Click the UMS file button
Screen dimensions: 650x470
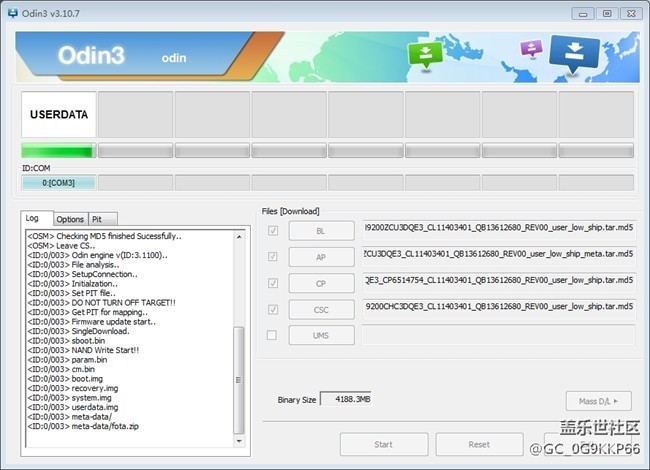coord(321,335)
